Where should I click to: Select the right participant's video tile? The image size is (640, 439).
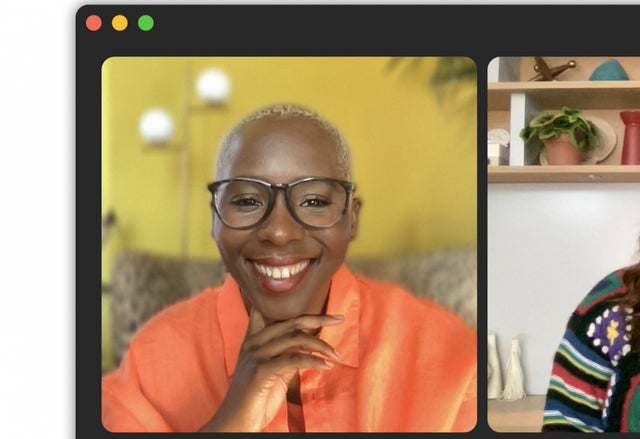pos(564,244)
